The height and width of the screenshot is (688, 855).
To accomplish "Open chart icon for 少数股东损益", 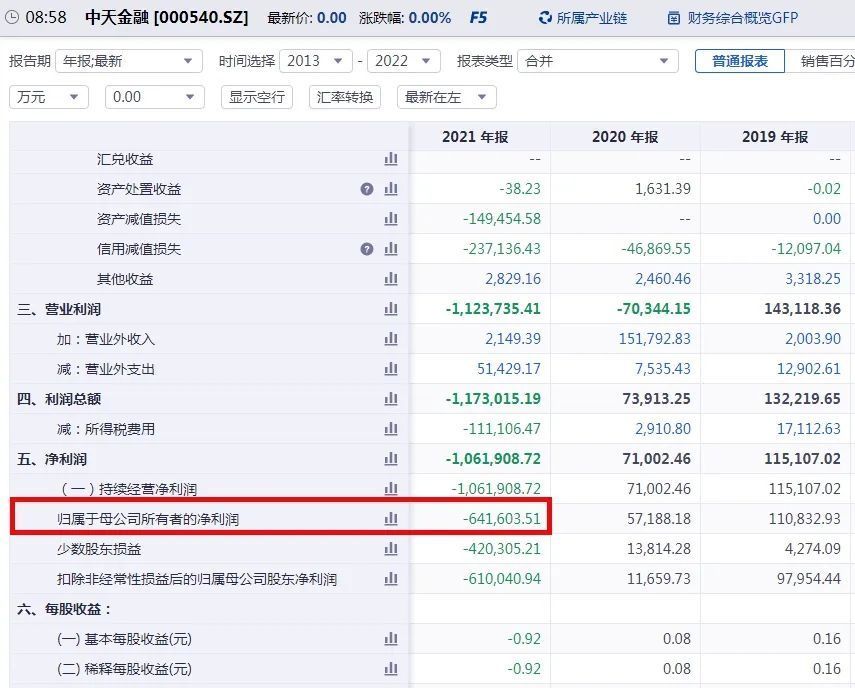I will click(390, 548).
